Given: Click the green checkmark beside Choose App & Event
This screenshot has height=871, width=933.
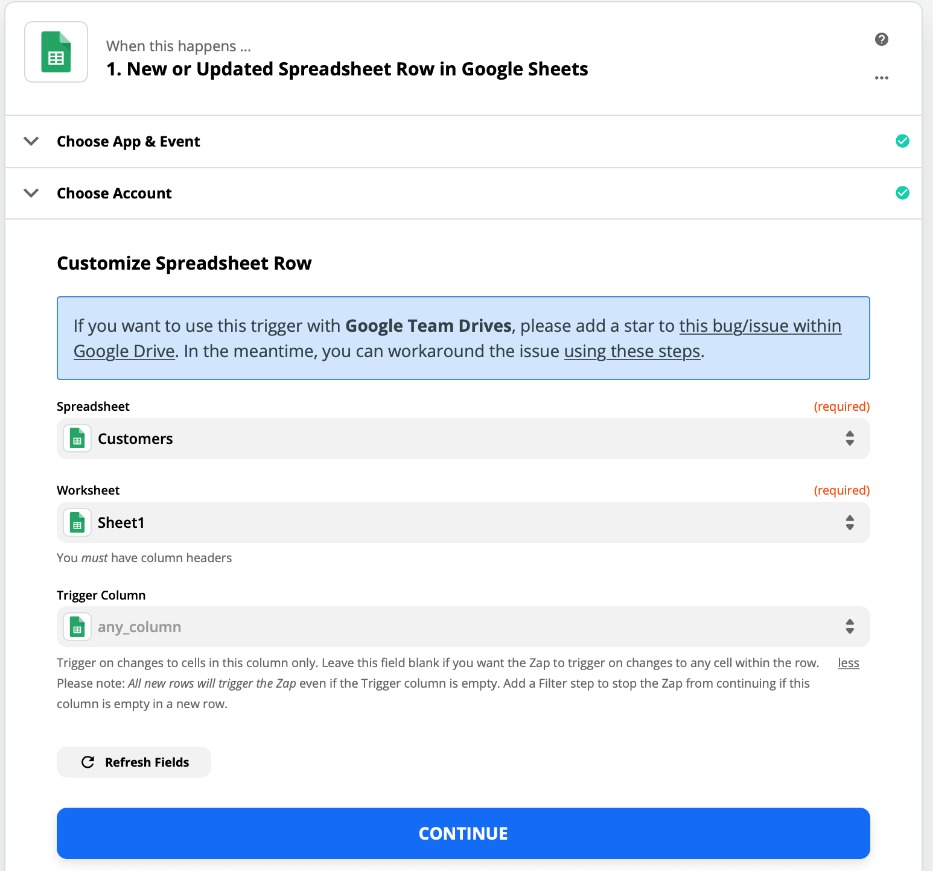Looking at the screenshot, I should (902, 141).
